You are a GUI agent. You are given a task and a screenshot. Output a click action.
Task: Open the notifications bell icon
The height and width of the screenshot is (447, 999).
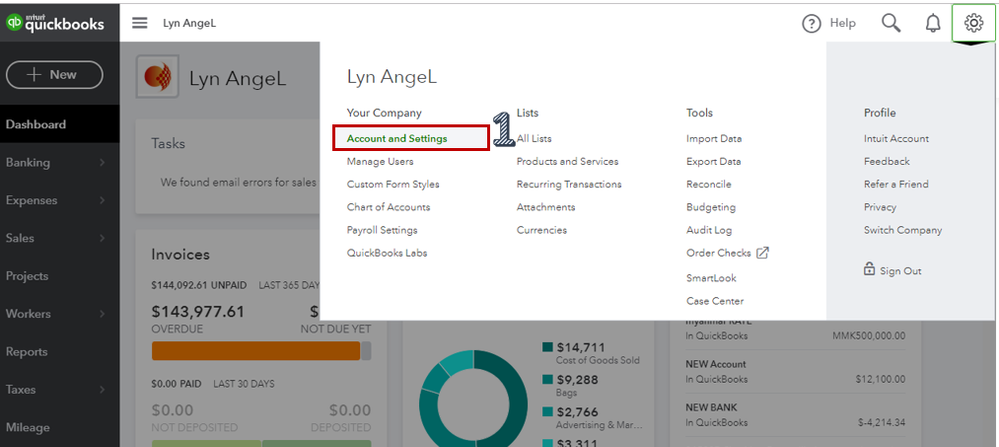pyautogui.click(x=932, y=24)
